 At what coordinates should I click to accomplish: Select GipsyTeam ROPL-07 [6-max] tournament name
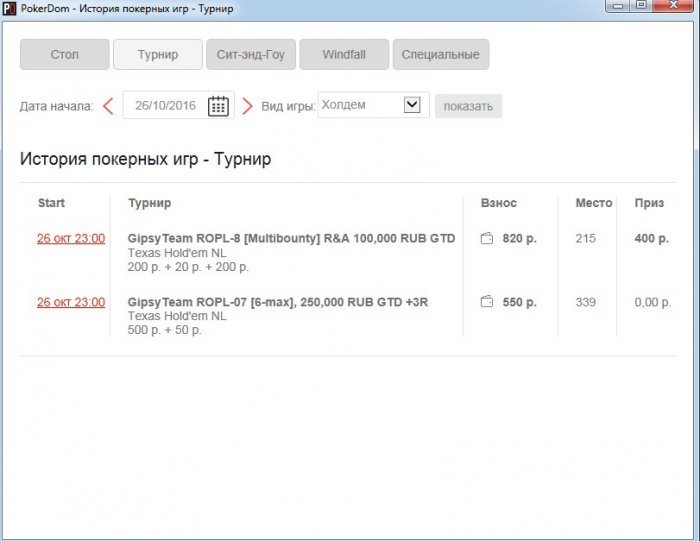pyautogui.click(x=278, y=302)
